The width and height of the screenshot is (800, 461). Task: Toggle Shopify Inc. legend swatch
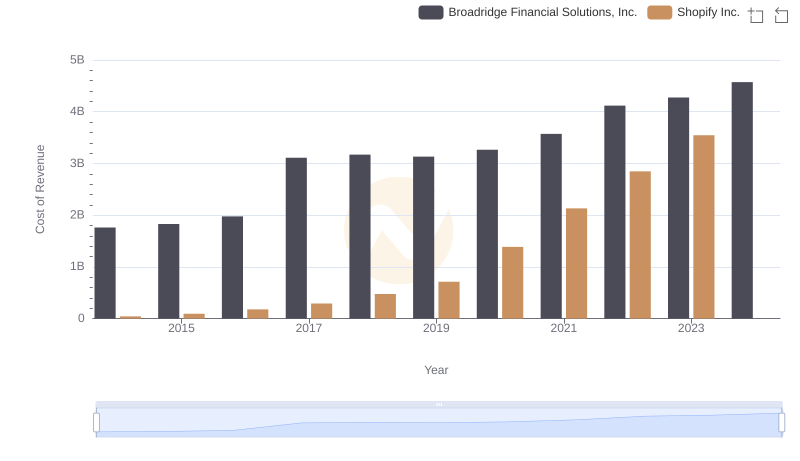click(659, 12)
